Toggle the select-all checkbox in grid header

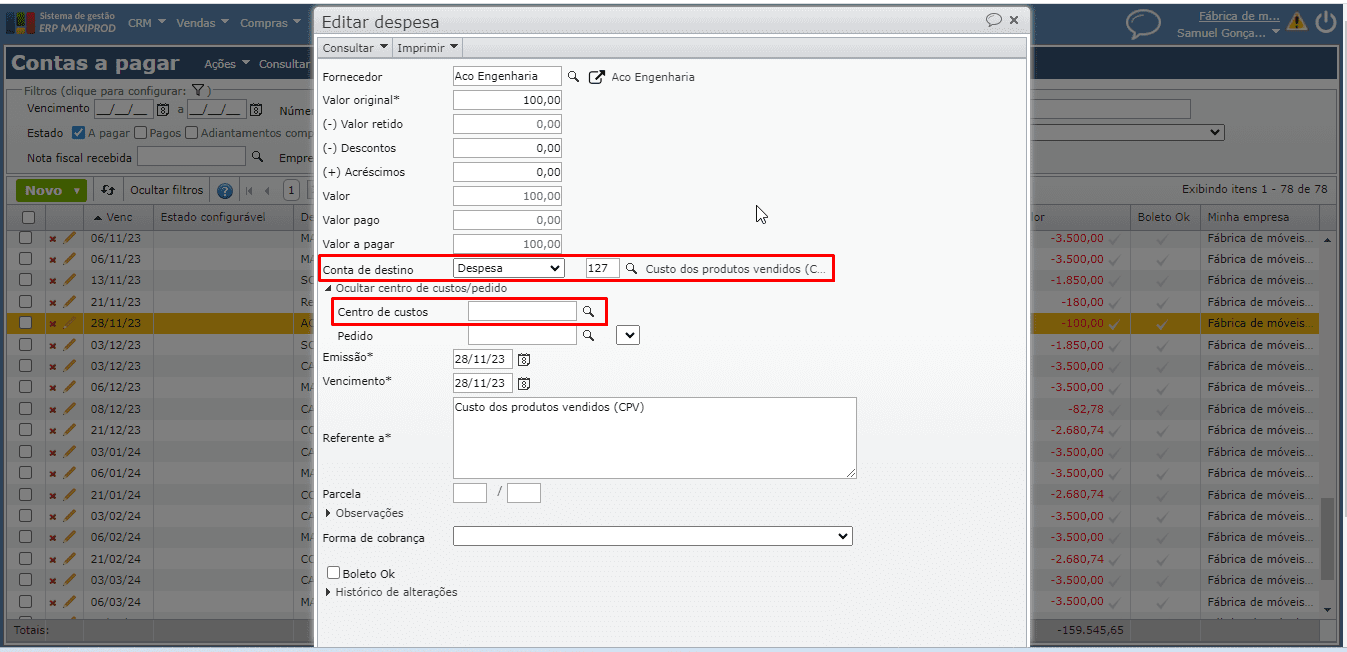[28, 217]
